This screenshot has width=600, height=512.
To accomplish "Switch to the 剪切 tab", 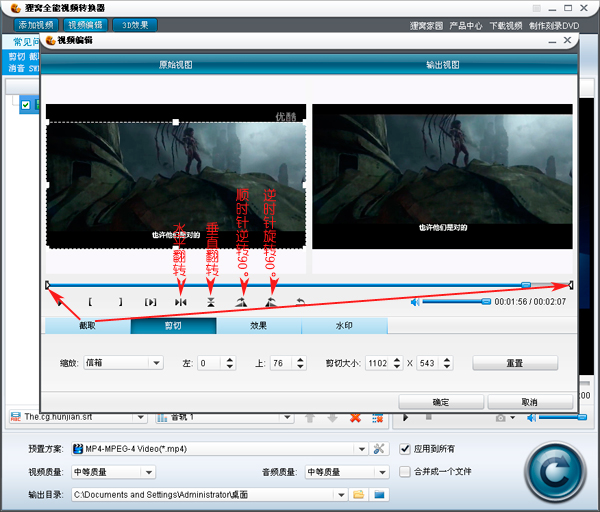I will [173, 326].
